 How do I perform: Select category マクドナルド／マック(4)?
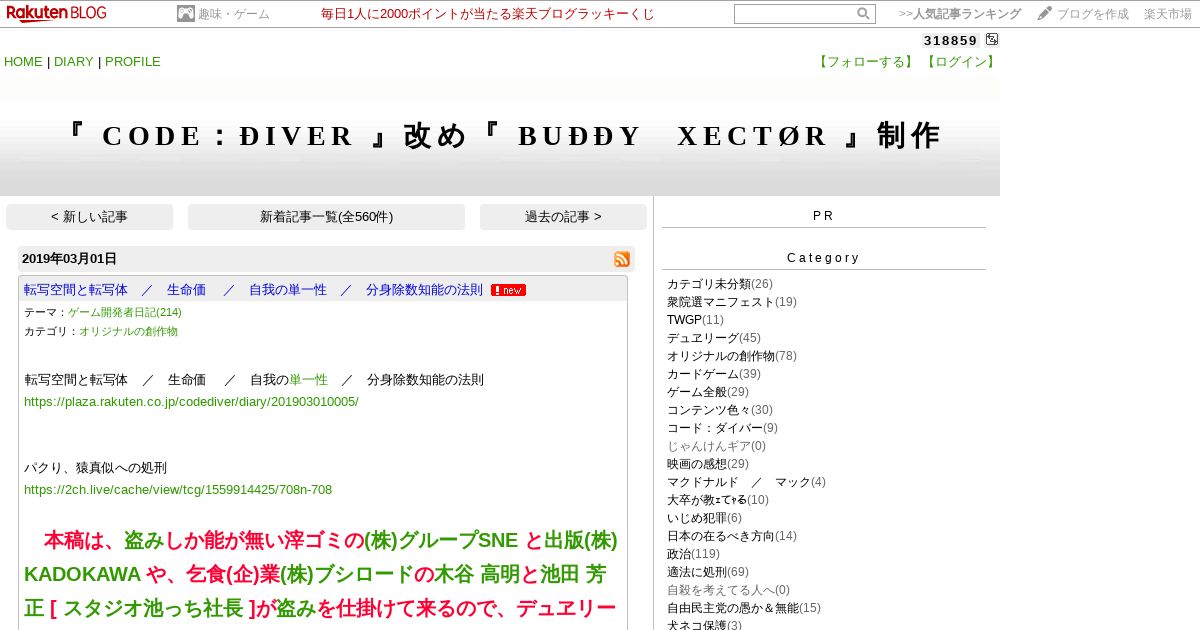pos(746,482)
